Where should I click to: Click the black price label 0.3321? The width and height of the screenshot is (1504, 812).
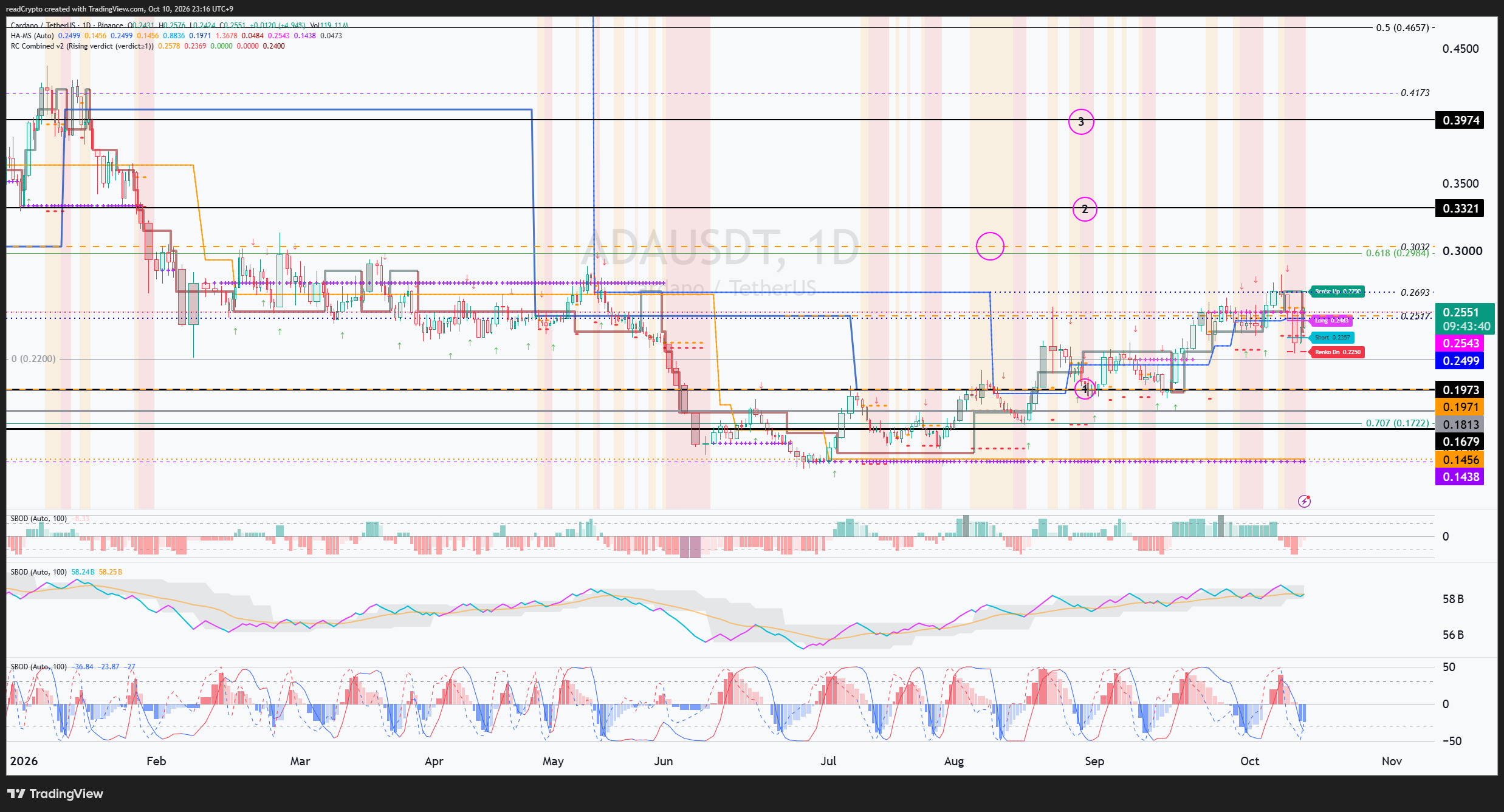(x=1460, y=208)
